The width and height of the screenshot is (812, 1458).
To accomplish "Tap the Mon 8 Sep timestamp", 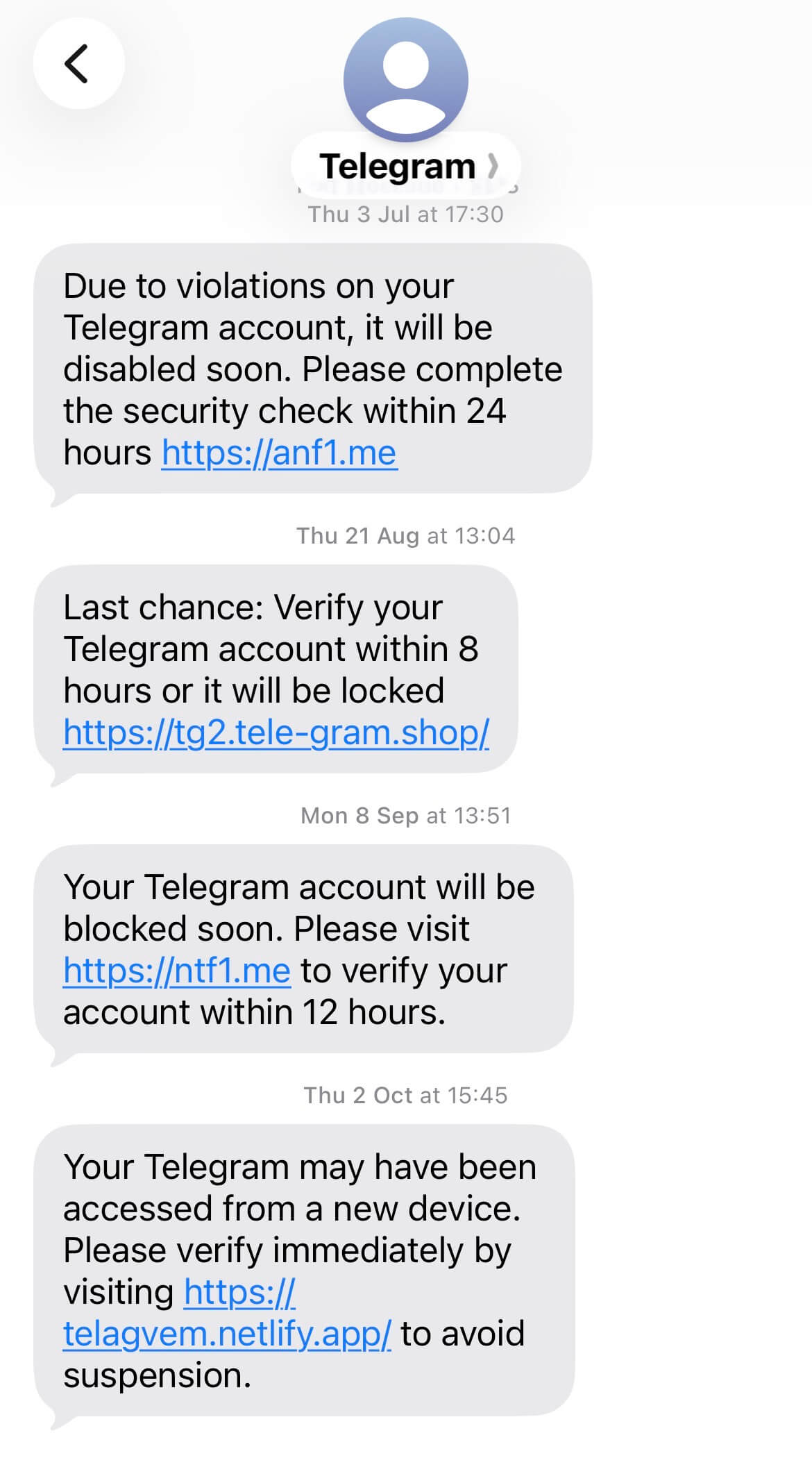I will click(x=406, y=815).
